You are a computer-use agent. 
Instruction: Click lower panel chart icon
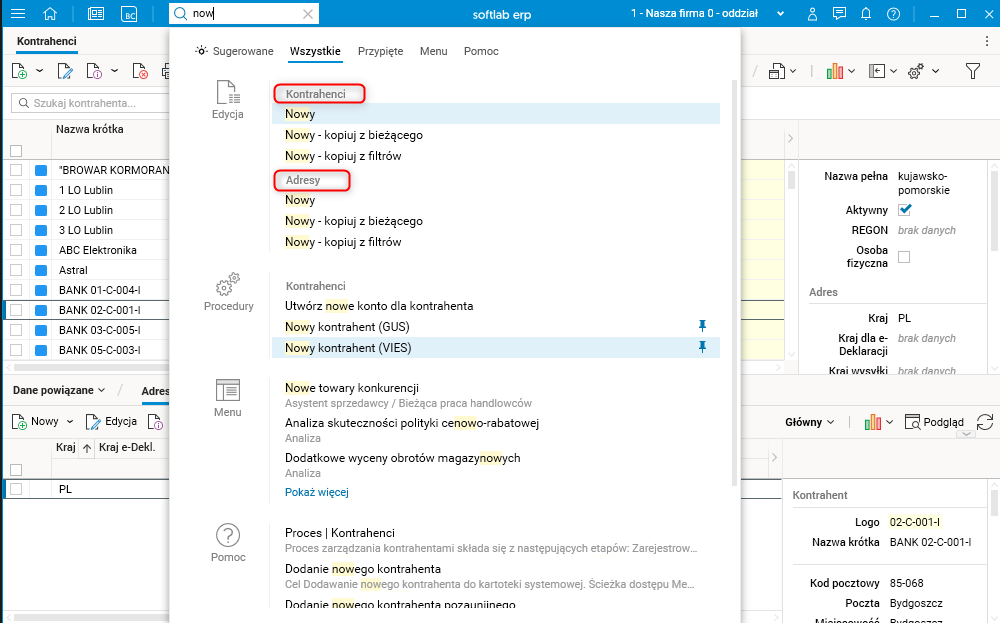(x=872, y=421)
